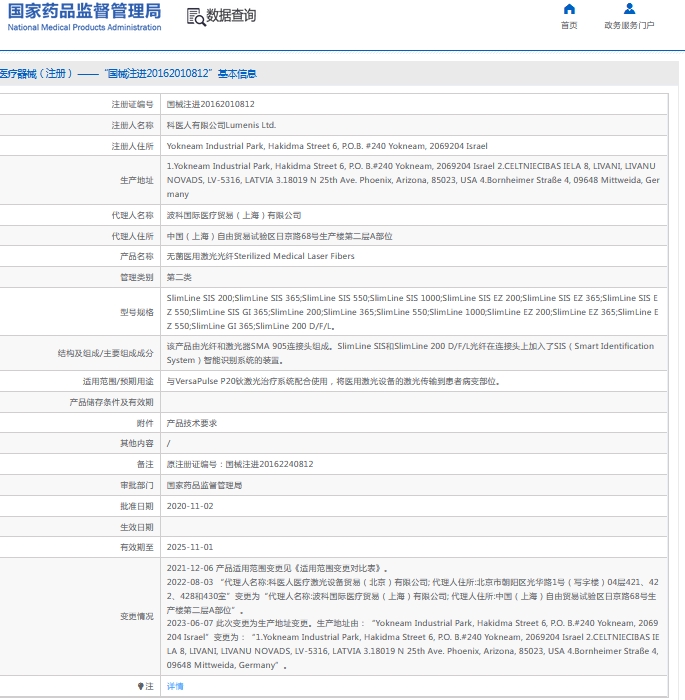This screenshot has width=685, height=700.
Task: Click the 代理人名称 label
Action: [x=133, y=215]
